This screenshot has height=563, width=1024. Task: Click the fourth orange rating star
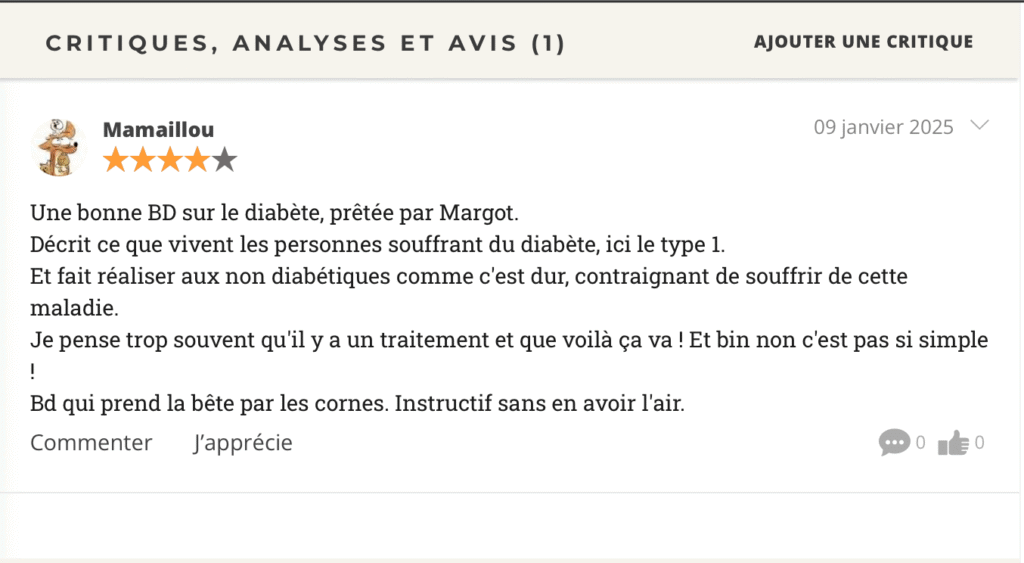coord(197,160)
